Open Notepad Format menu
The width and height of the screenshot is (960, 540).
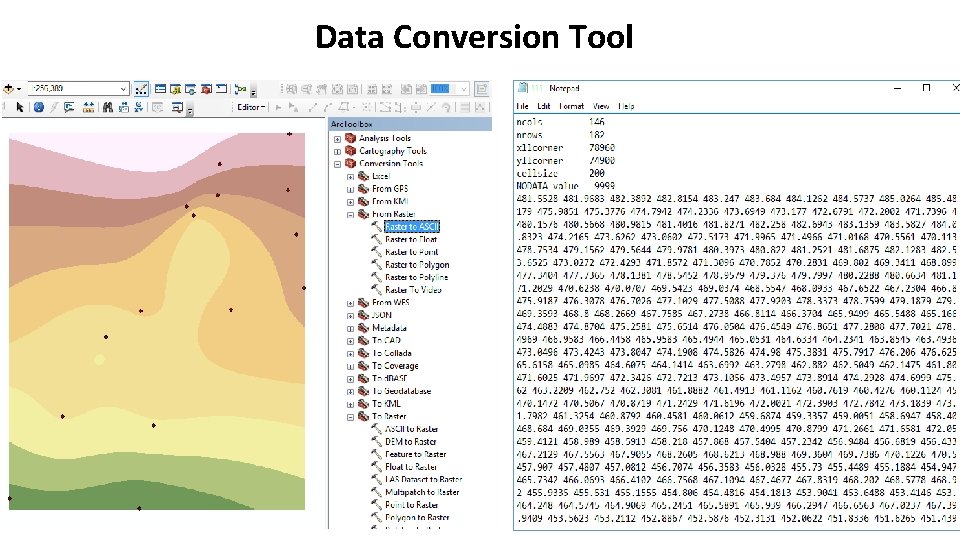[x=571, y=106]
